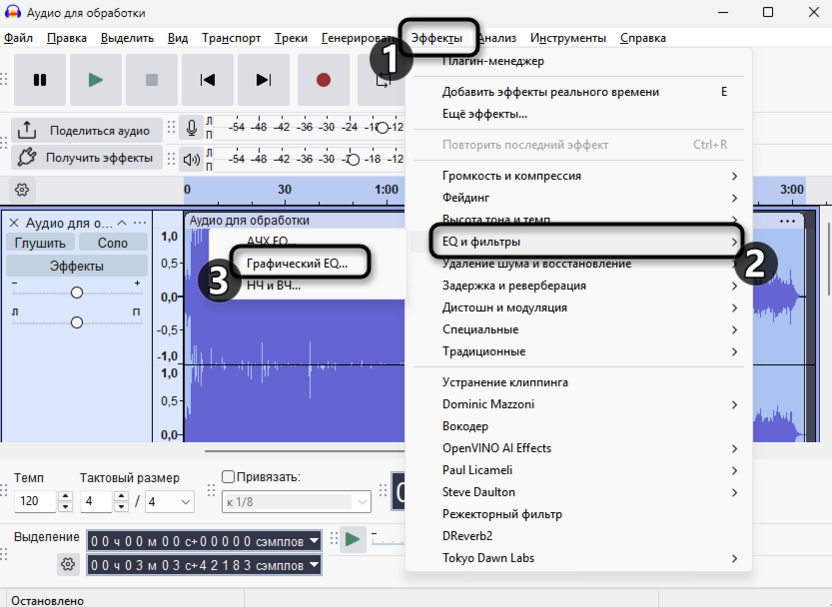
Task: Choose Добавить эффекты реального времени
Action: [578, 92]
